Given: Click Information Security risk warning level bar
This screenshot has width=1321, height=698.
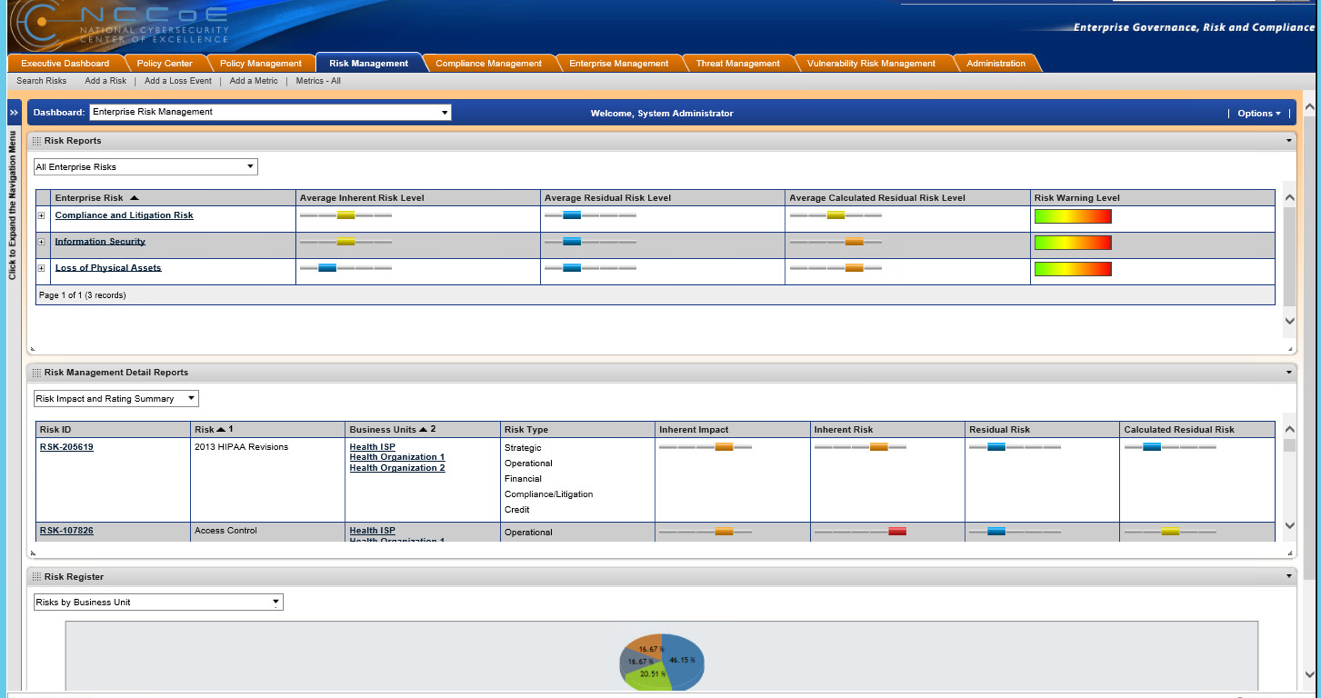Looking at the screenshot, I should pos(1072,242).
